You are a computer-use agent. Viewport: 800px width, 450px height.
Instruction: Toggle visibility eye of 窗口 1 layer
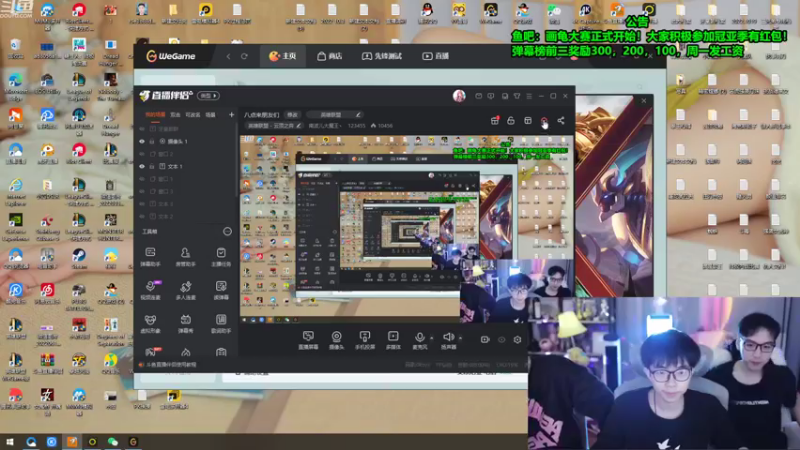pyautogui.click(x=142, y=179)
